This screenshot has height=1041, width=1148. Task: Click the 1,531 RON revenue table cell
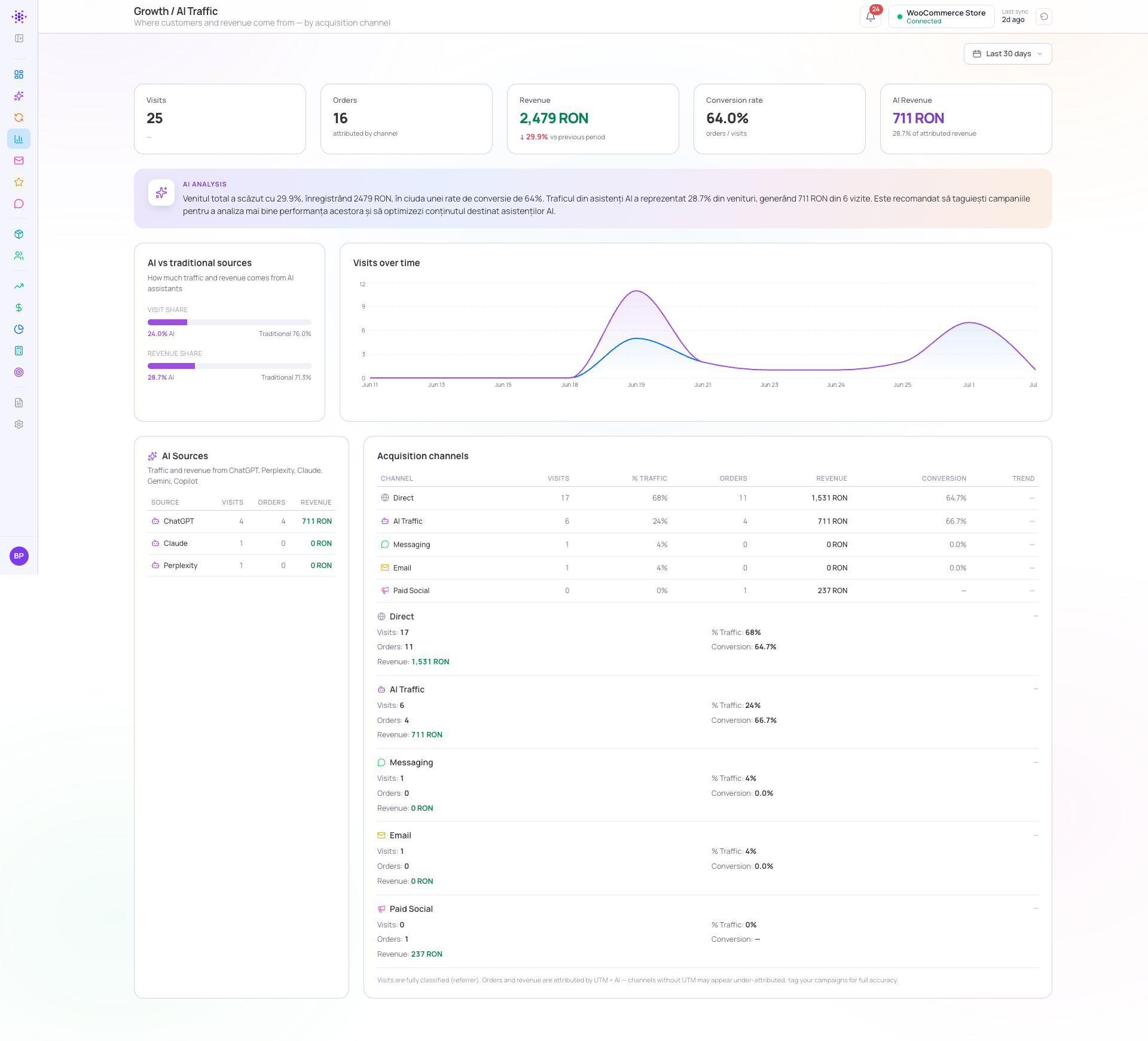click(x=829, y=498)
